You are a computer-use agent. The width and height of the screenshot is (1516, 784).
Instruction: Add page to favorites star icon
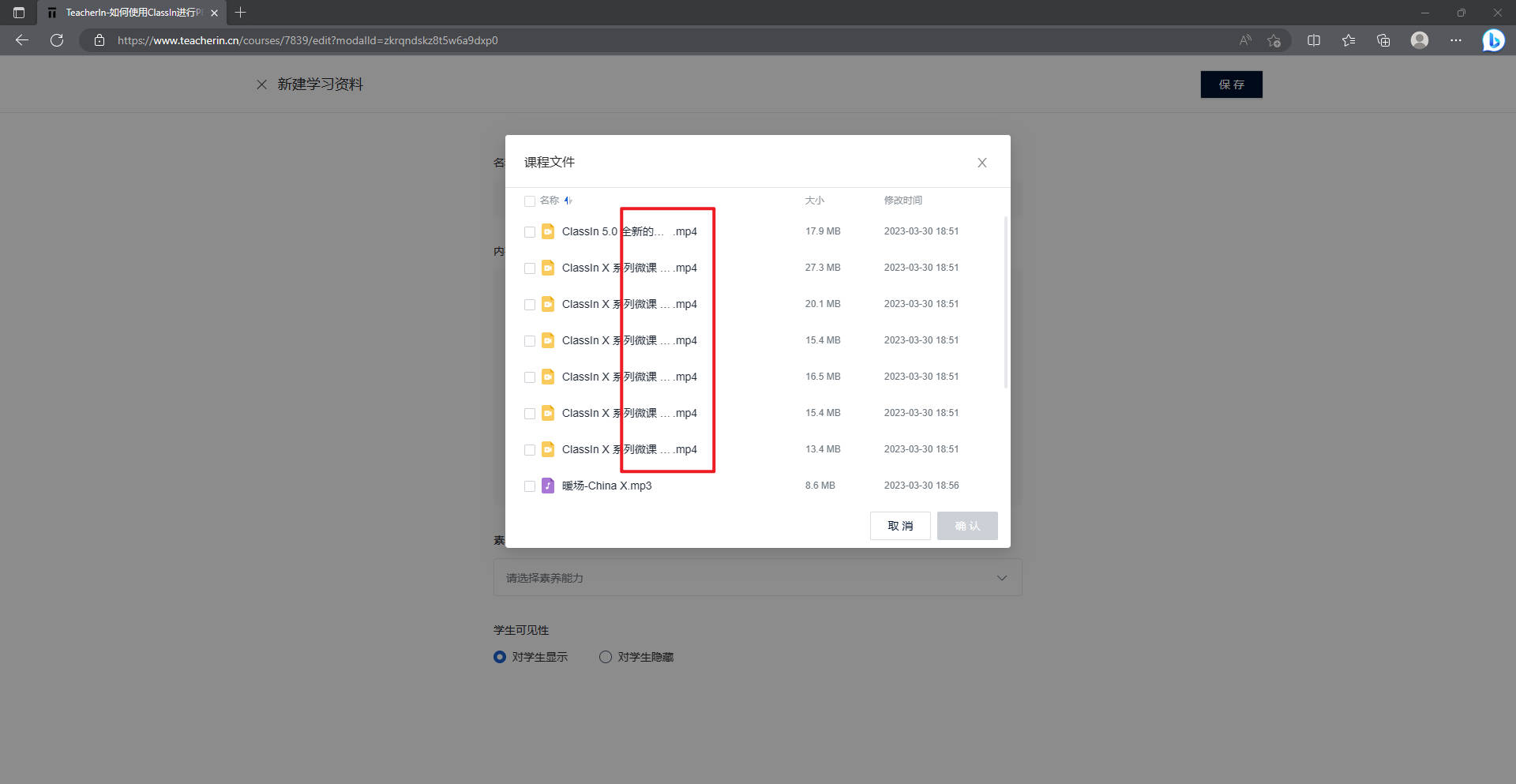[x=1274, y=40]
